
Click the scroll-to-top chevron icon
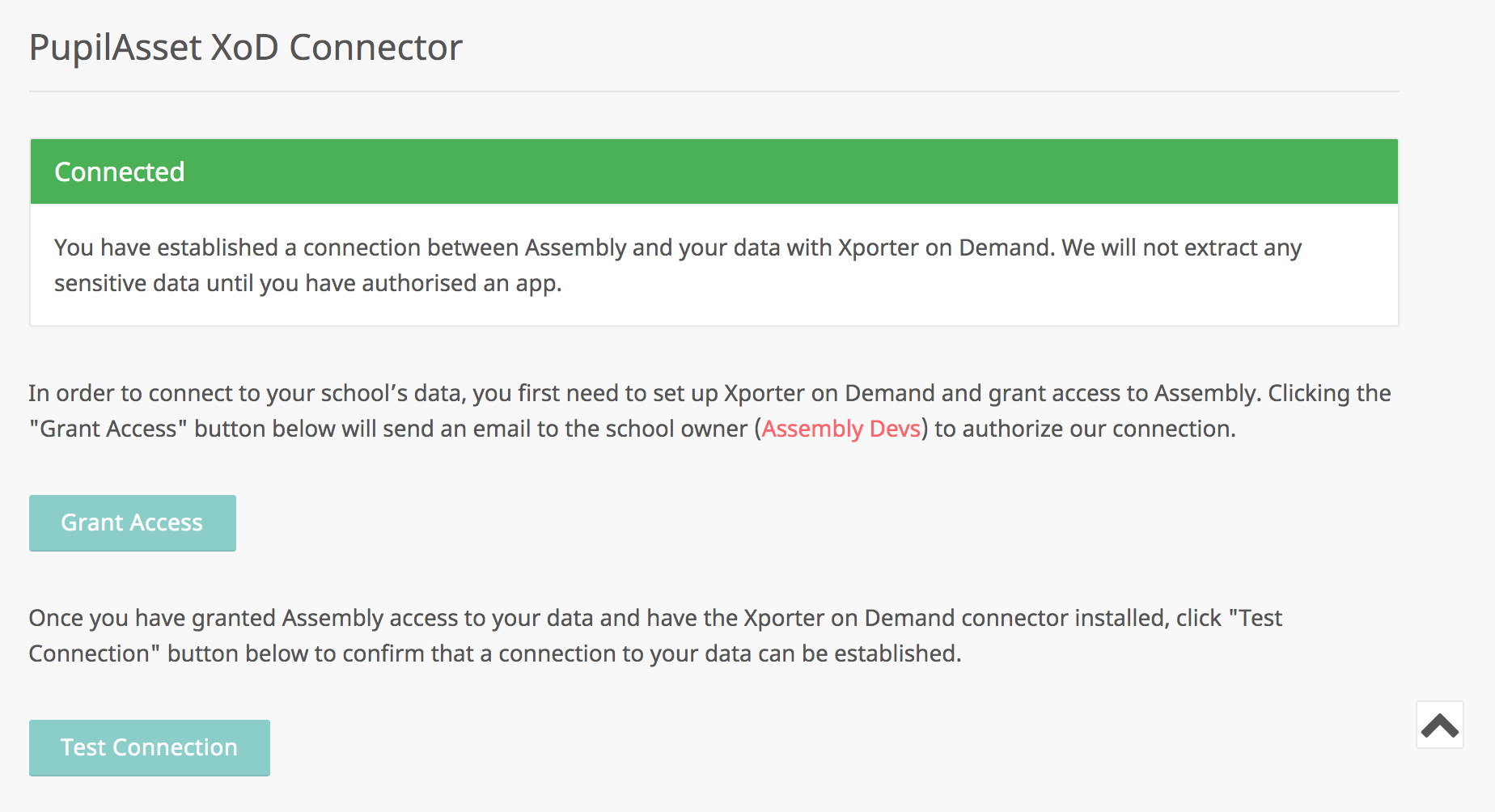[x=1439, y=725]
